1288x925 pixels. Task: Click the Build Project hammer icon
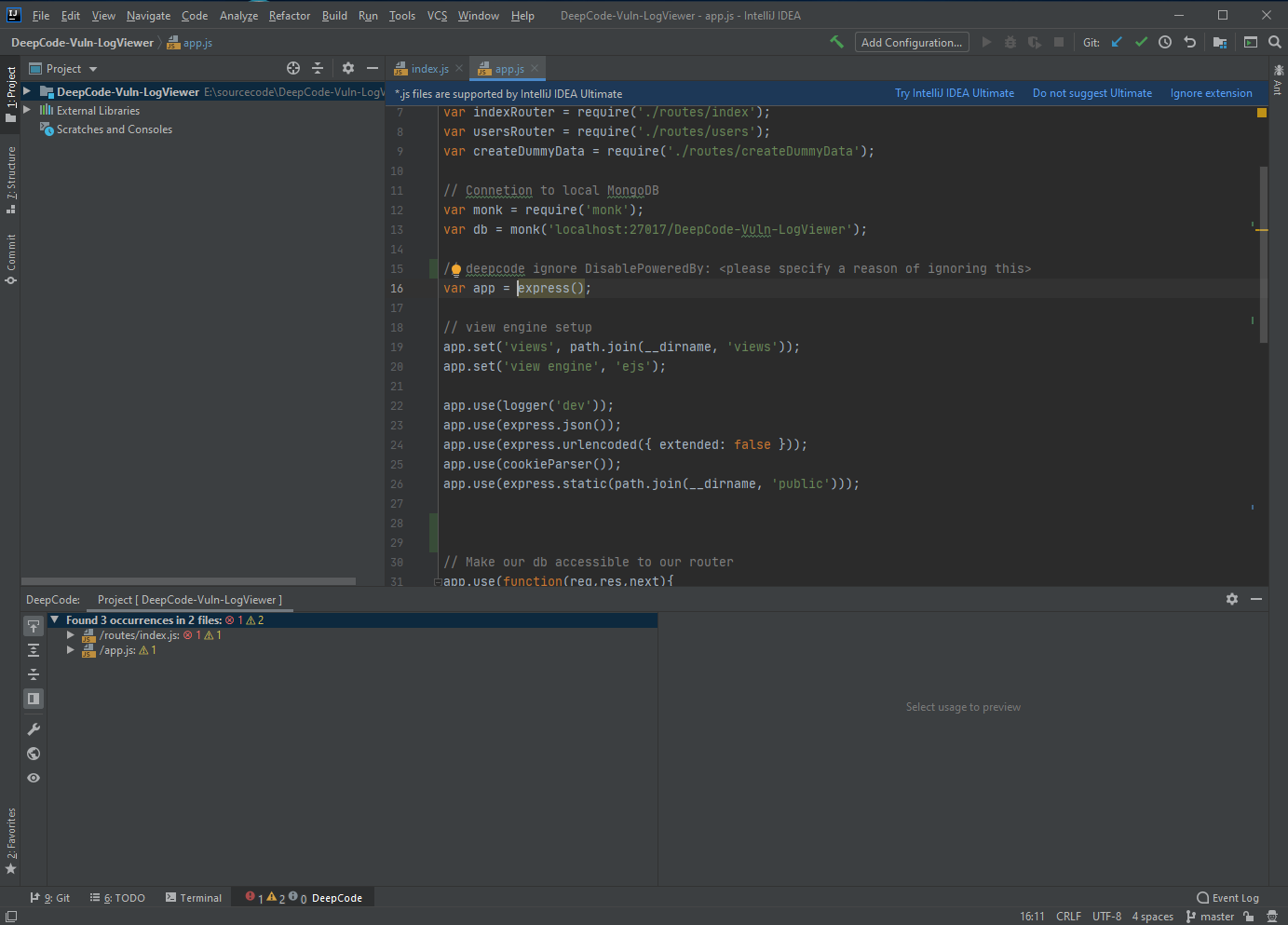836,42
